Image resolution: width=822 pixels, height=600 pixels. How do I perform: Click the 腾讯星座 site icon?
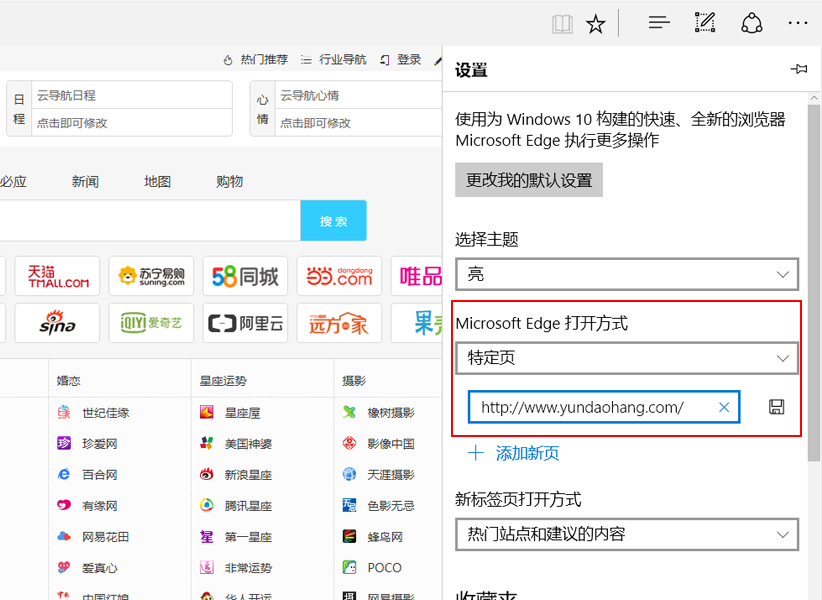pos(207,505)
